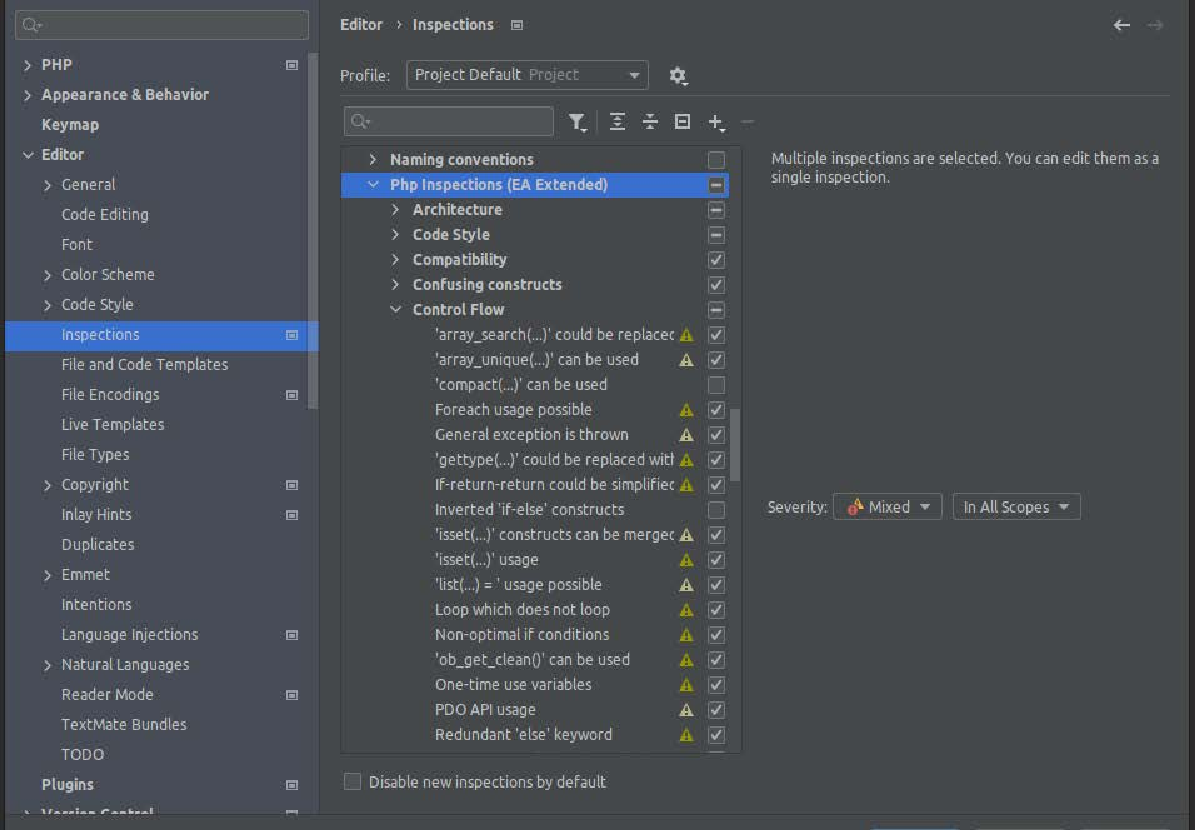Open the TextMate Bundles settings page

pyautogui.click(x=124, y=724)
